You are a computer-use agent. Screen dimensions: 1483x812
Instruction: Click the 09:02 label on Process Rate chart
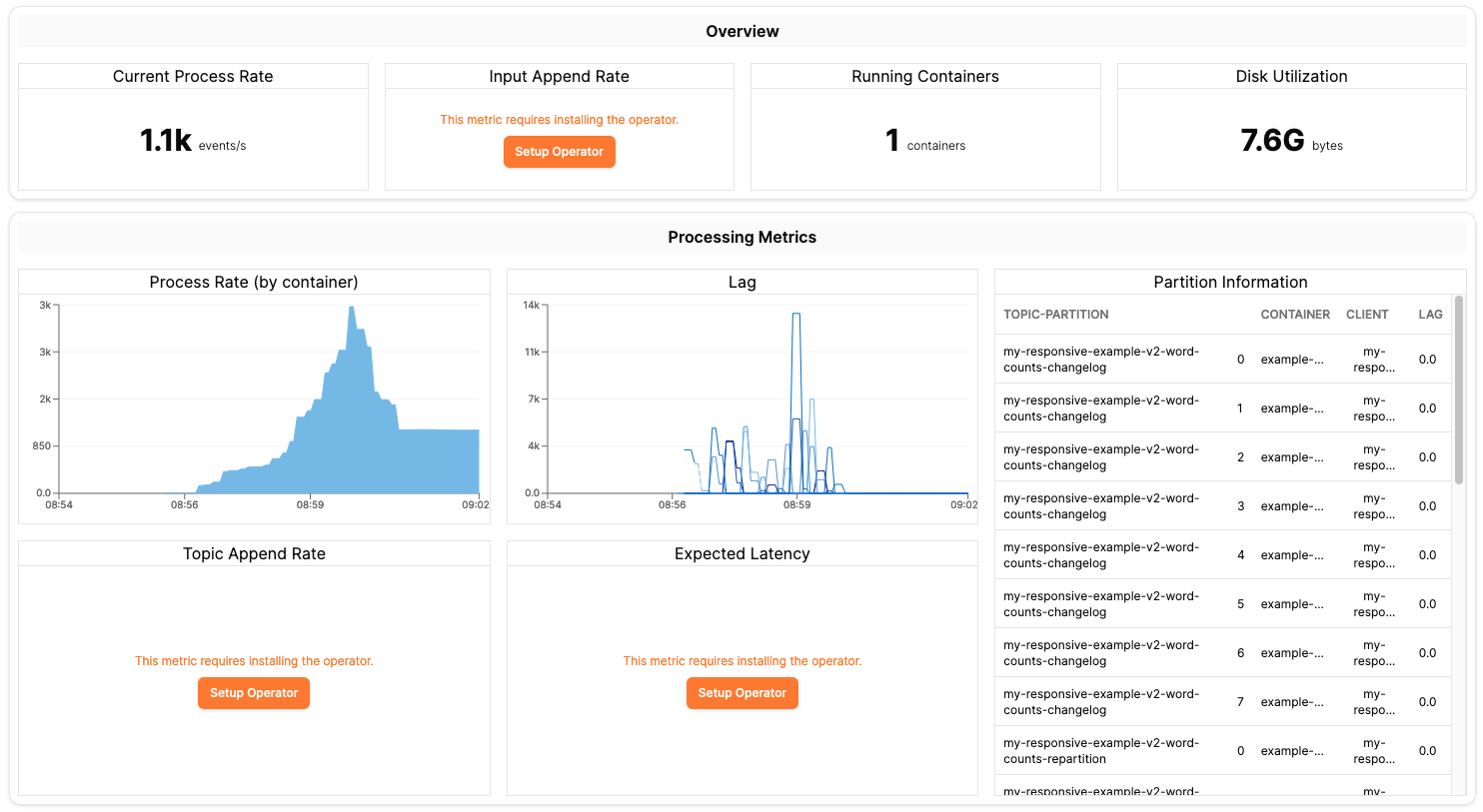476,504
